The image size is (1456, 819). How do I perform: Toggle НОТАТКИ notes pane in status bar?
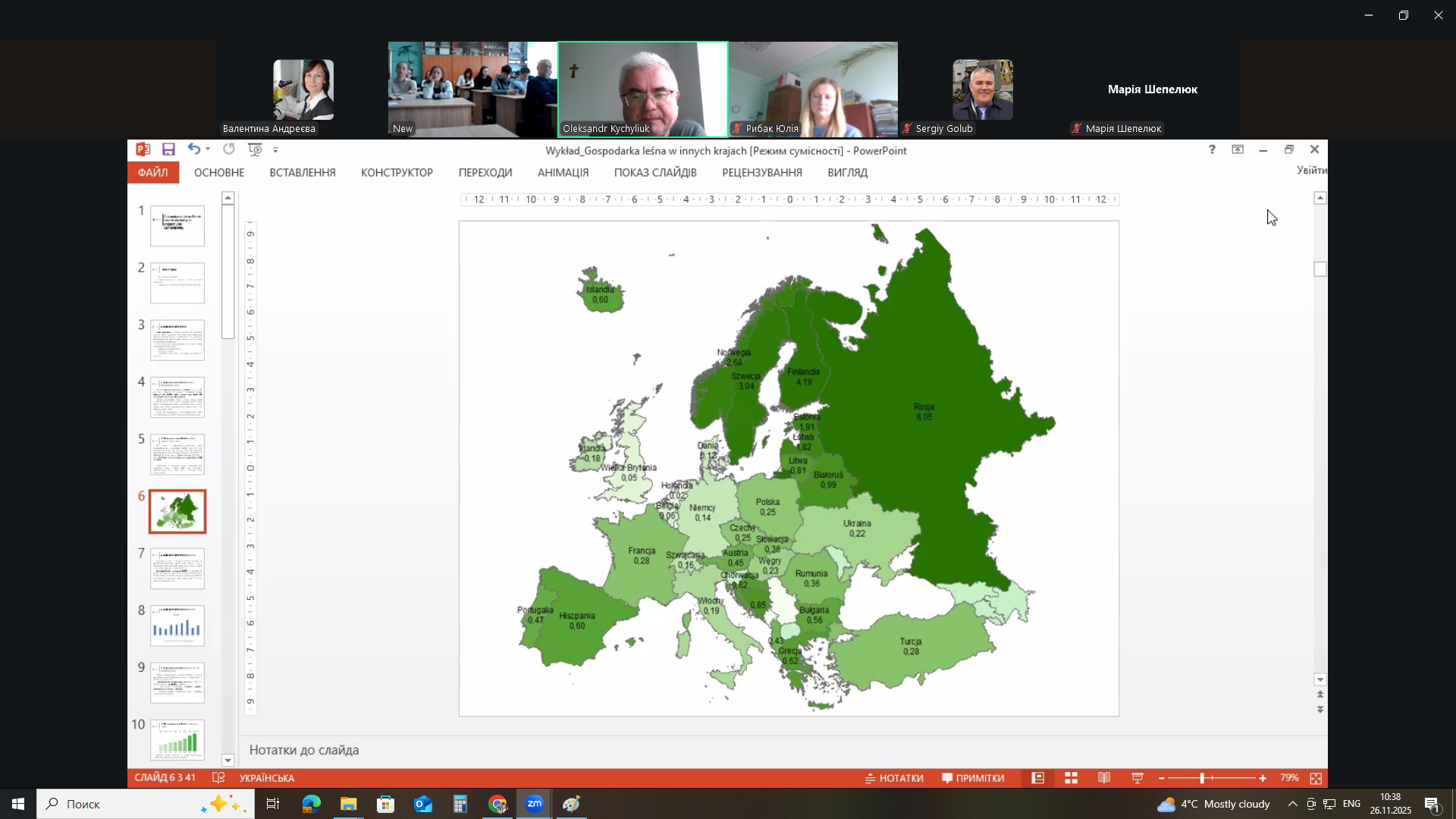[x=895, y=778]
